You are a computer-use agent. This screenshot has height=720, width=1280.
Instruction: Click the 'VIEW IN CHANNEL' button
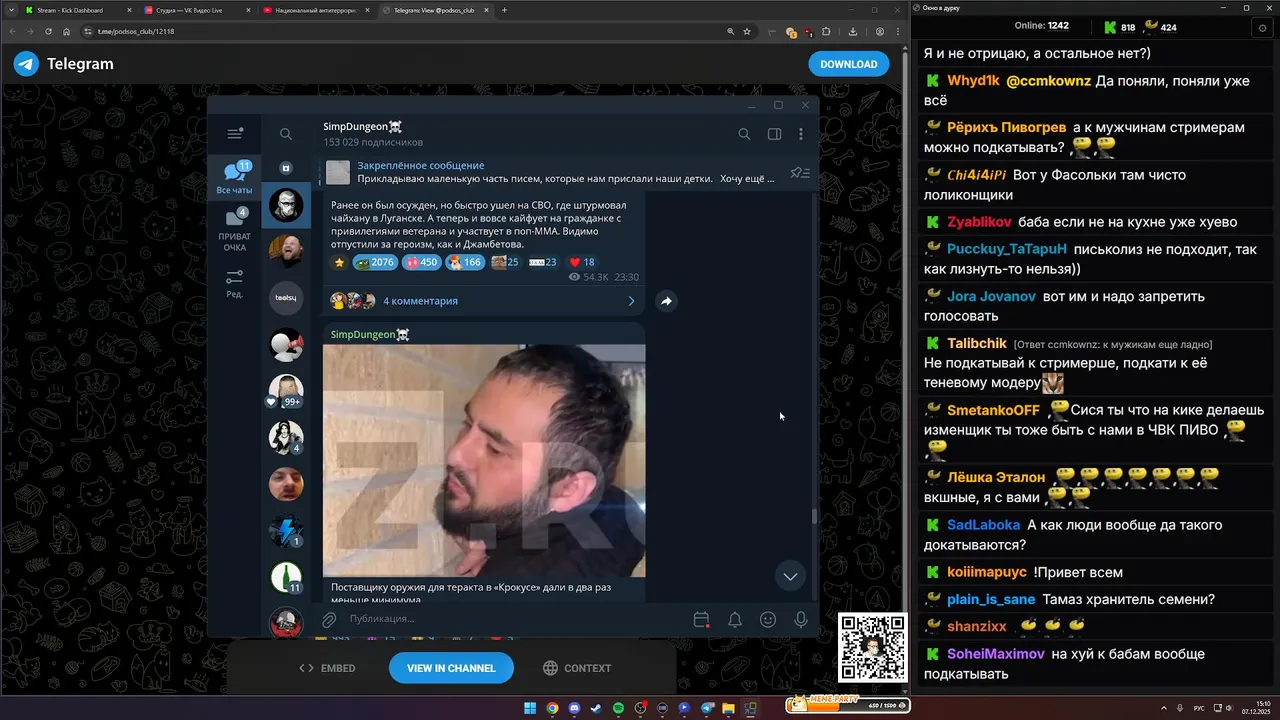click(x=451, y=668)
